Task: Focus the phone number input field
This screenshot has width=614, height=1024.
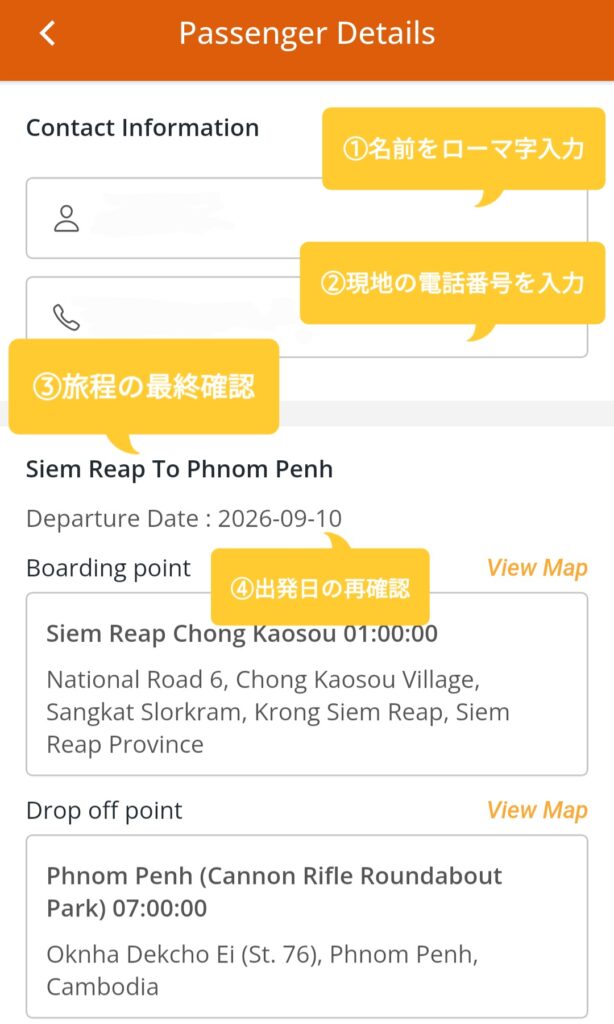Action: (306, 317)
